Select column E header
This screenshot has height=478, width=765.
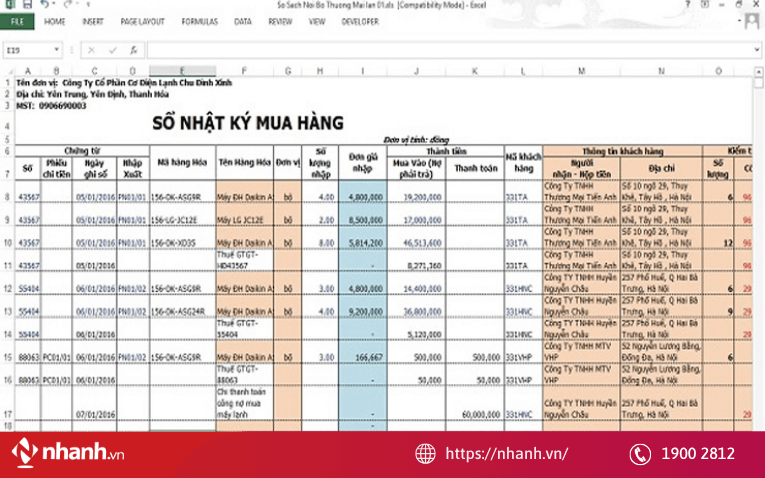click(x=182, y=71)
